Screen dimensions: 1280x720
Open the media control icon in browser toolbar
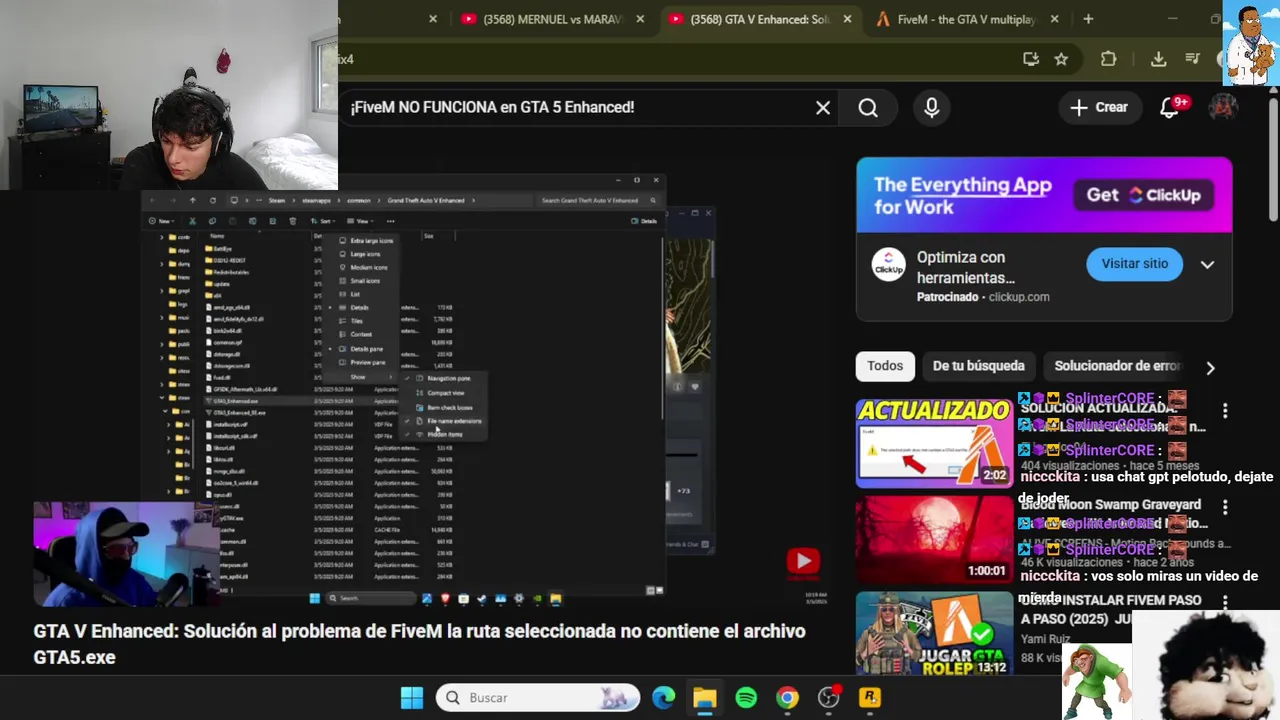point(1192,59)
